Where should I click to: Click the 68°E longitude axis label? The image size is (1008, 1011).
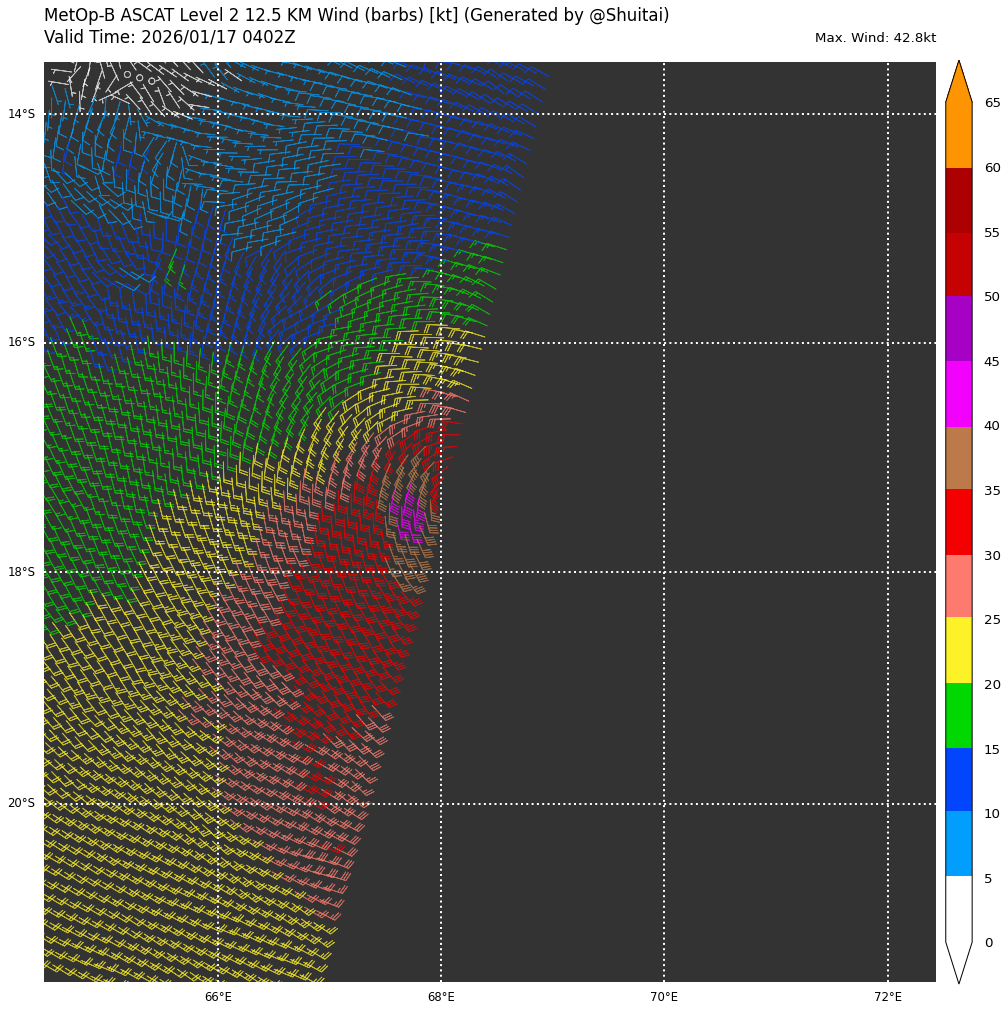[441, 997]
